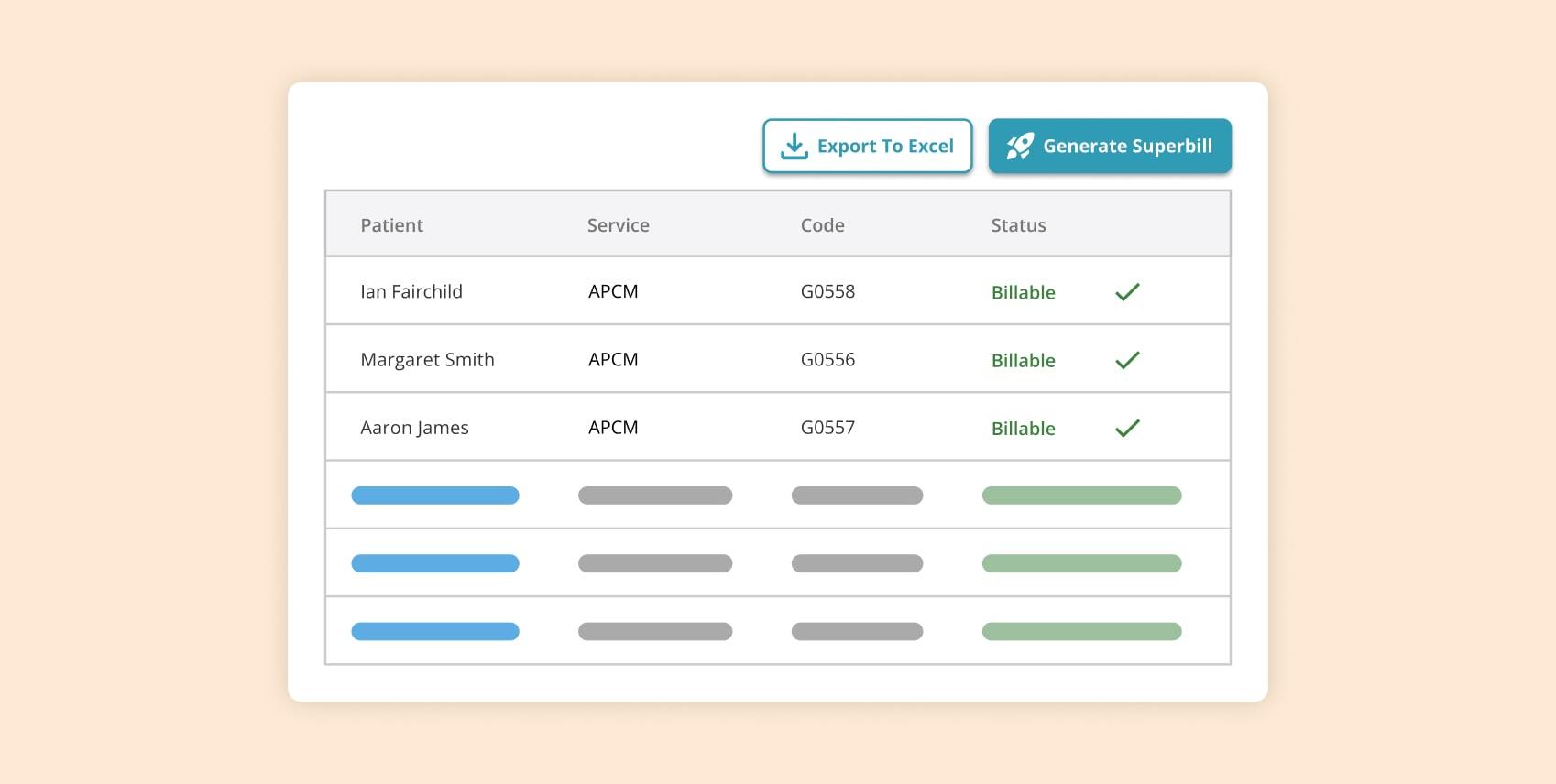Click APCM service in Aaron James's row

click(613, 427)
